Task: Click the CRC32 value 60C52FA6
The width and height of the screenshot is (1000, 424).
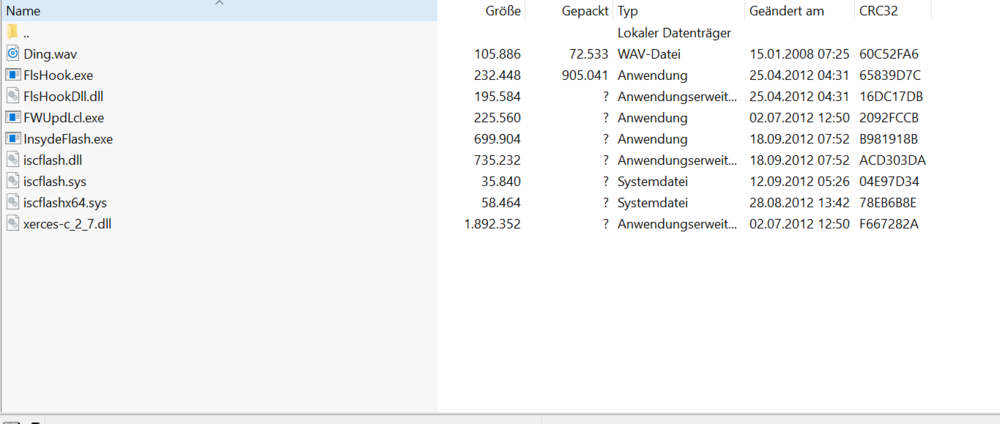Action: click(x=889, y=54)
